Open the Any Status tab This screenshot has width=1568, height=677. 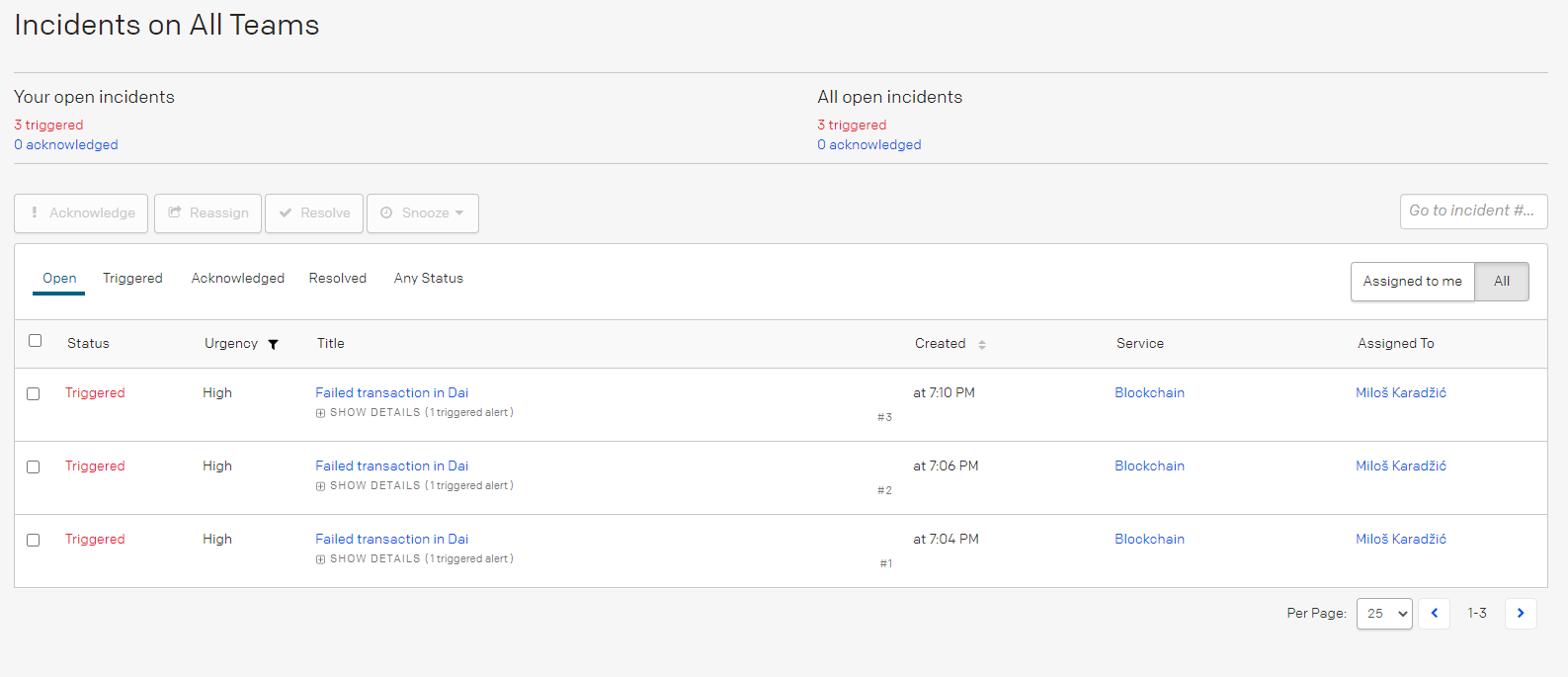point(429,279)
